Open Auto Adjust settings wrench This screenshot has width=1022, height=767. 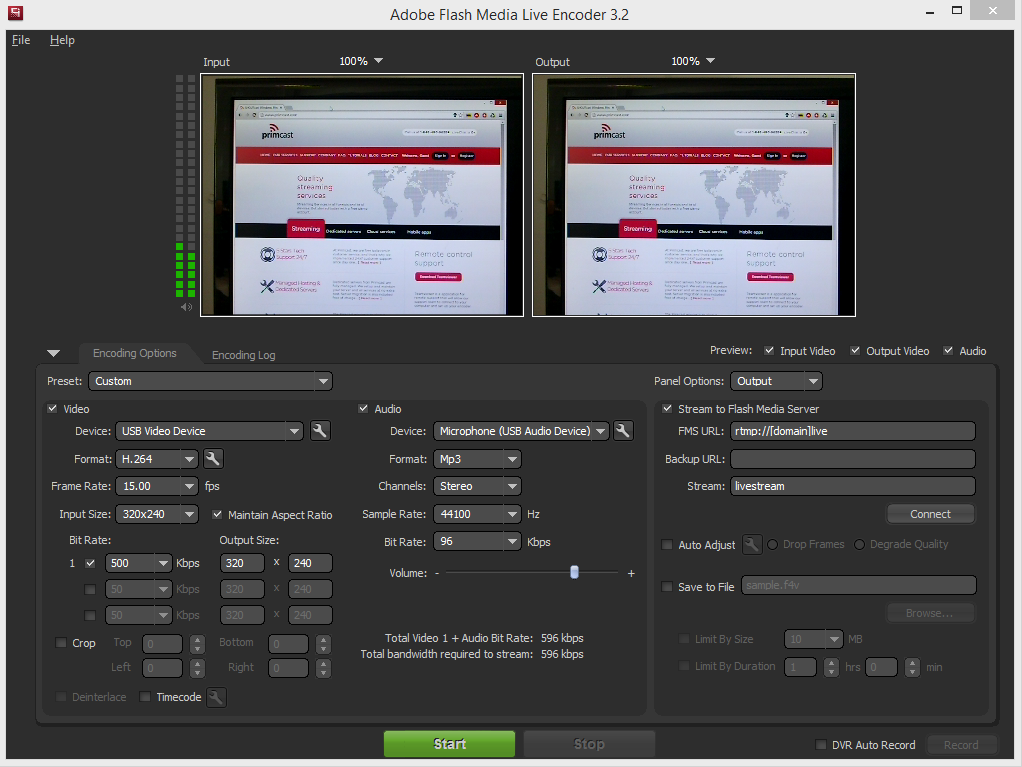752,544
